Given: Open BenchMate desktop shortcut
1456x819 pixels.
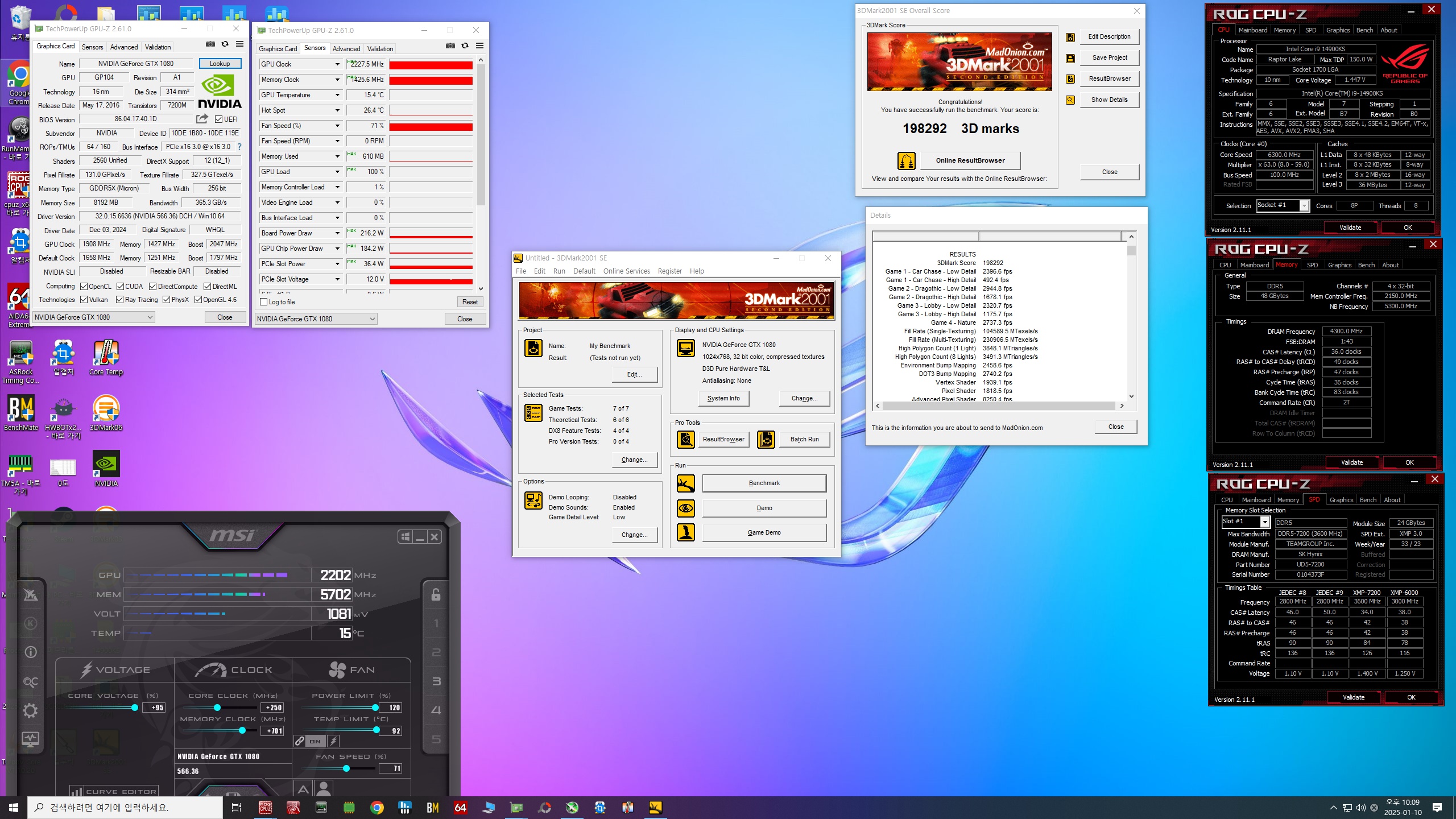Looking at the screenshot, I should tap(21, 413).
